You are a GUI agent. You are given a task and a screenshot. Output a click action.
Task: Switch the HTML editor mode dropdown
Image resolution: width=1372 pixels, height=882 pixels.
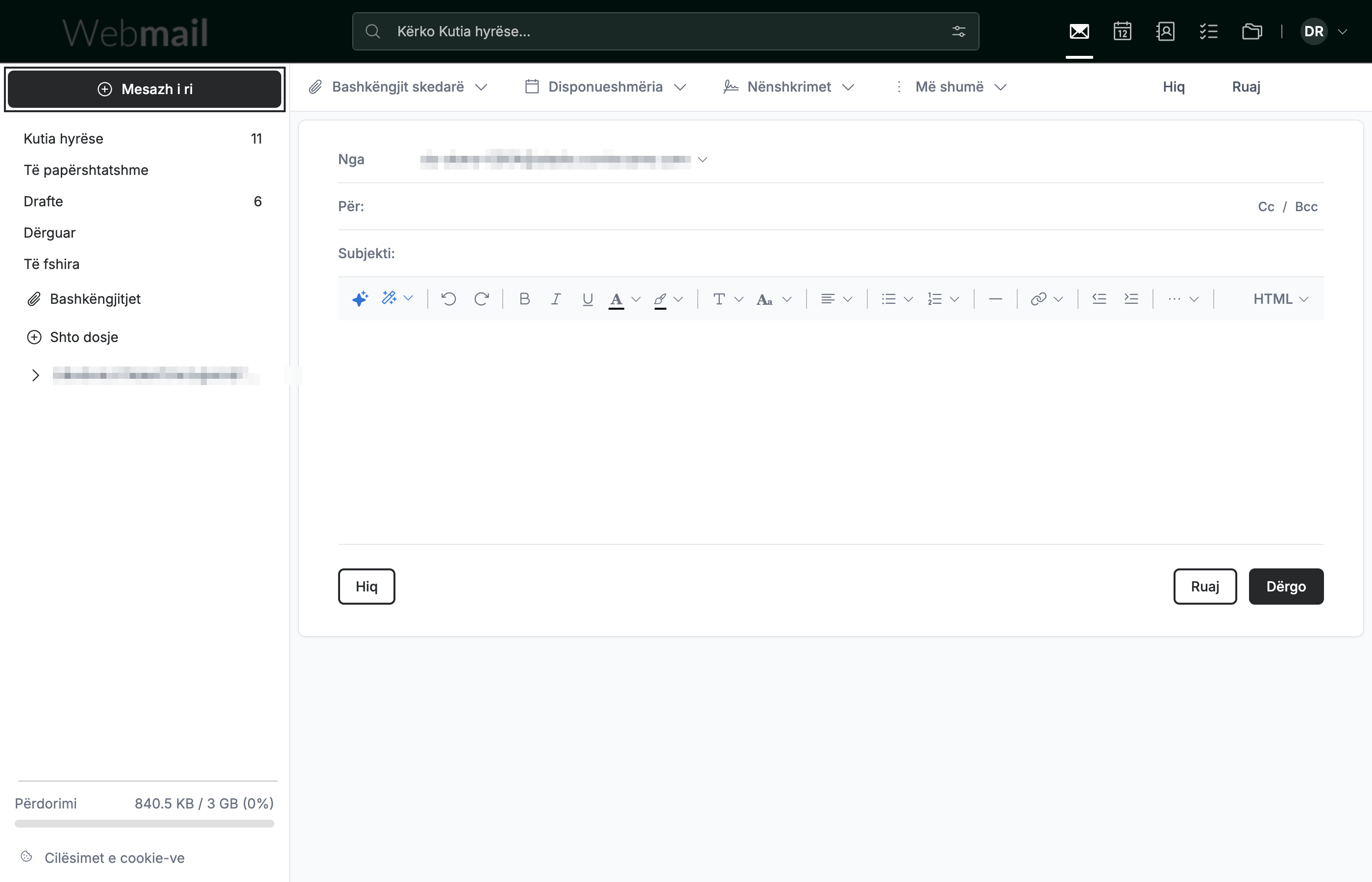pos(1280,298)
